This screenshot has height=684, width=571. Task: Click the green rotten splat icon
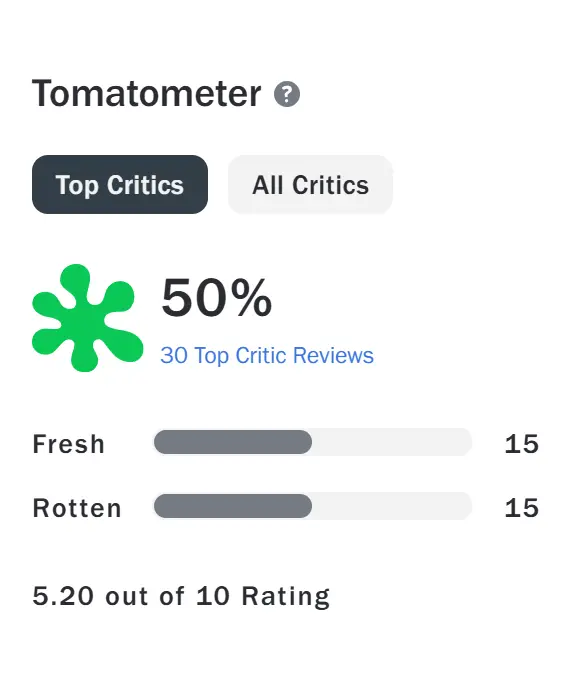[88, 318]
